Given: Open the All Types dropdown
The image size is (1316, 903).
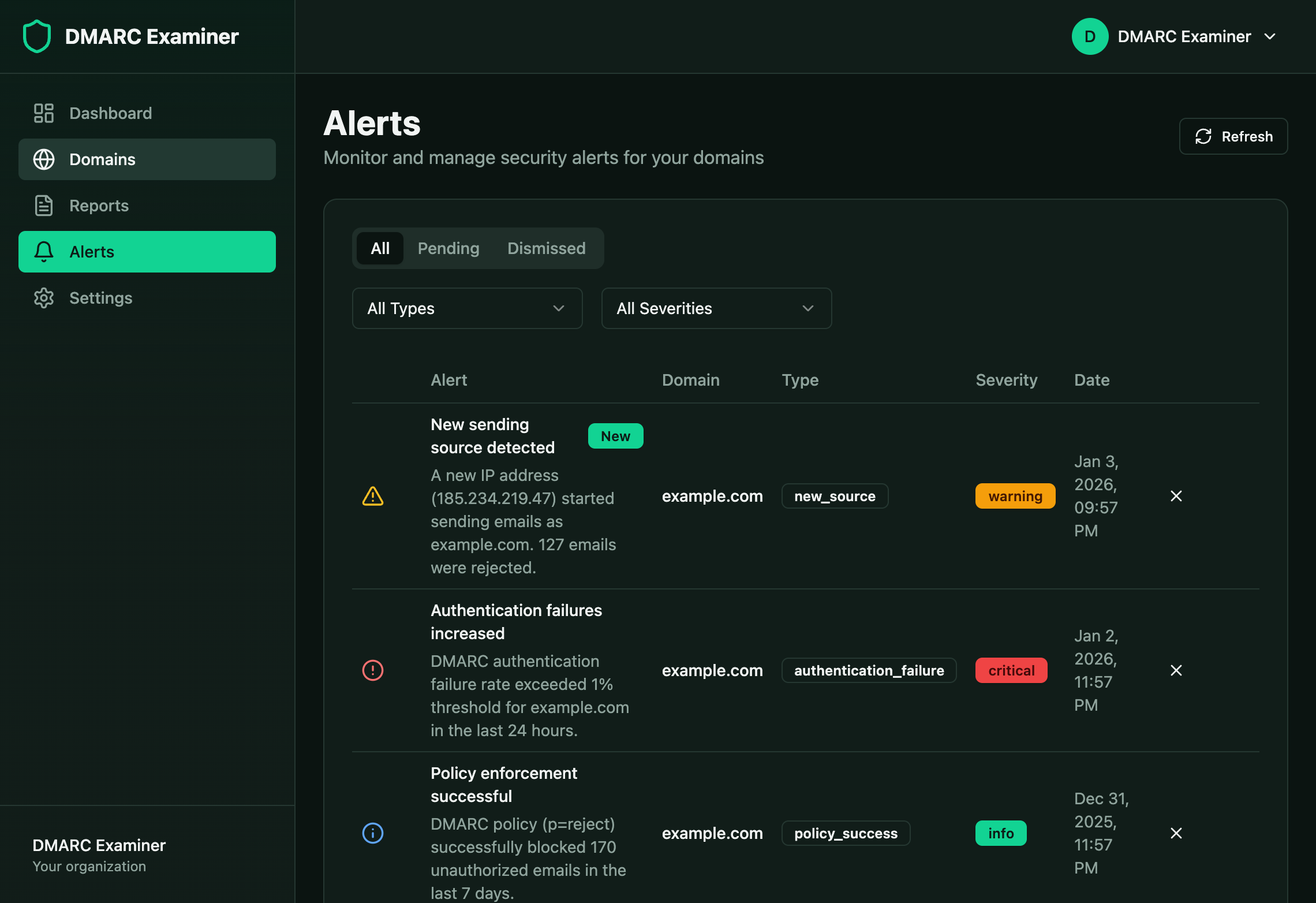Looking at the screenshot, I should pos(467,308).
